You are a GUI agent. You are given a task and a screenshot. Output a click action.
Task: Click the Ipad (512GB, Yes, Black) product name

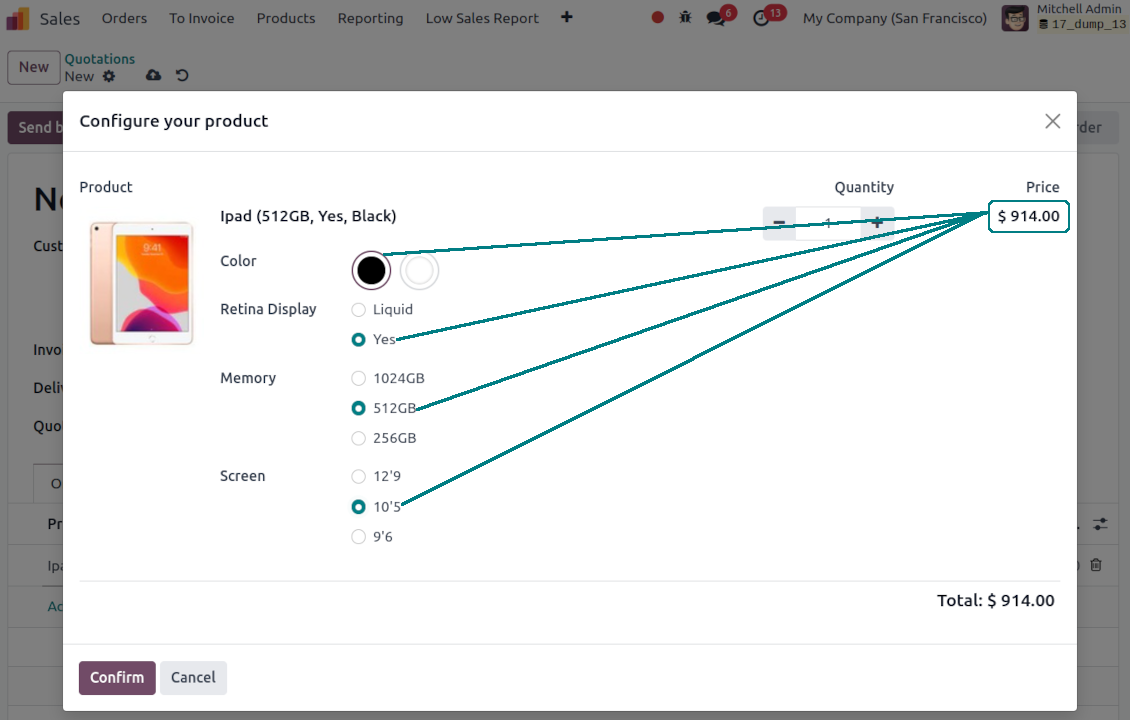[308, 216]
